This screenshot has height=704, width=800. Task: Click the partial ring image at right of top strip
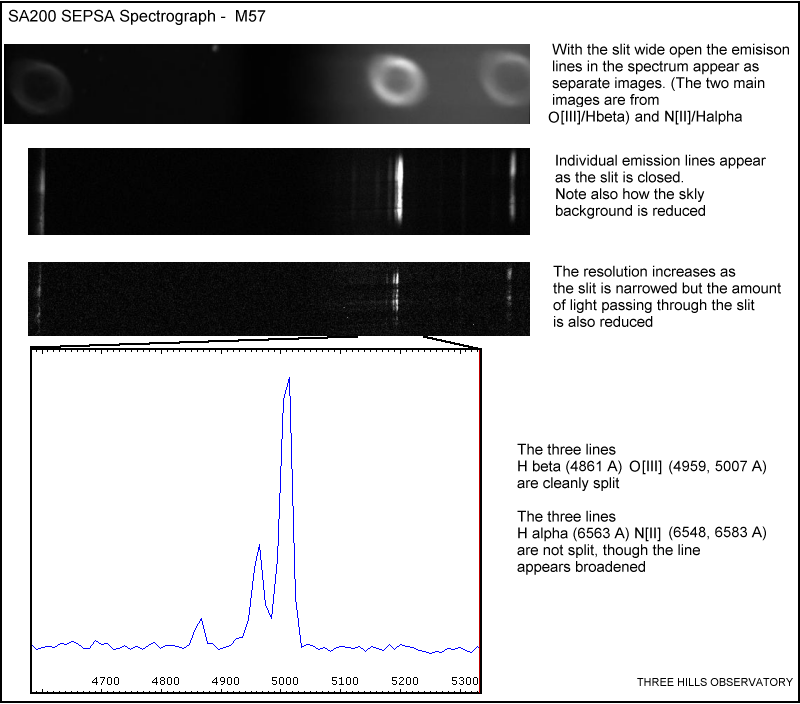[x=505, y=79]
